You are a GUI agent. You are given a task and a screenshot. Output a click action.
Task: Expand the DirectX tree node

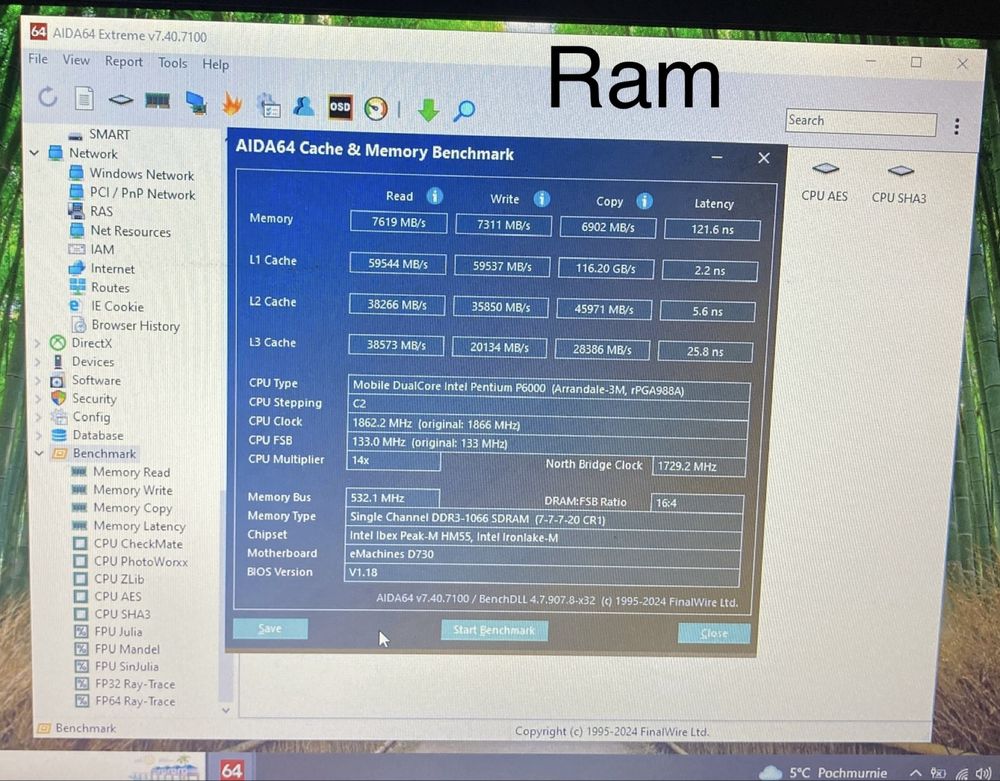coord(37,343)
